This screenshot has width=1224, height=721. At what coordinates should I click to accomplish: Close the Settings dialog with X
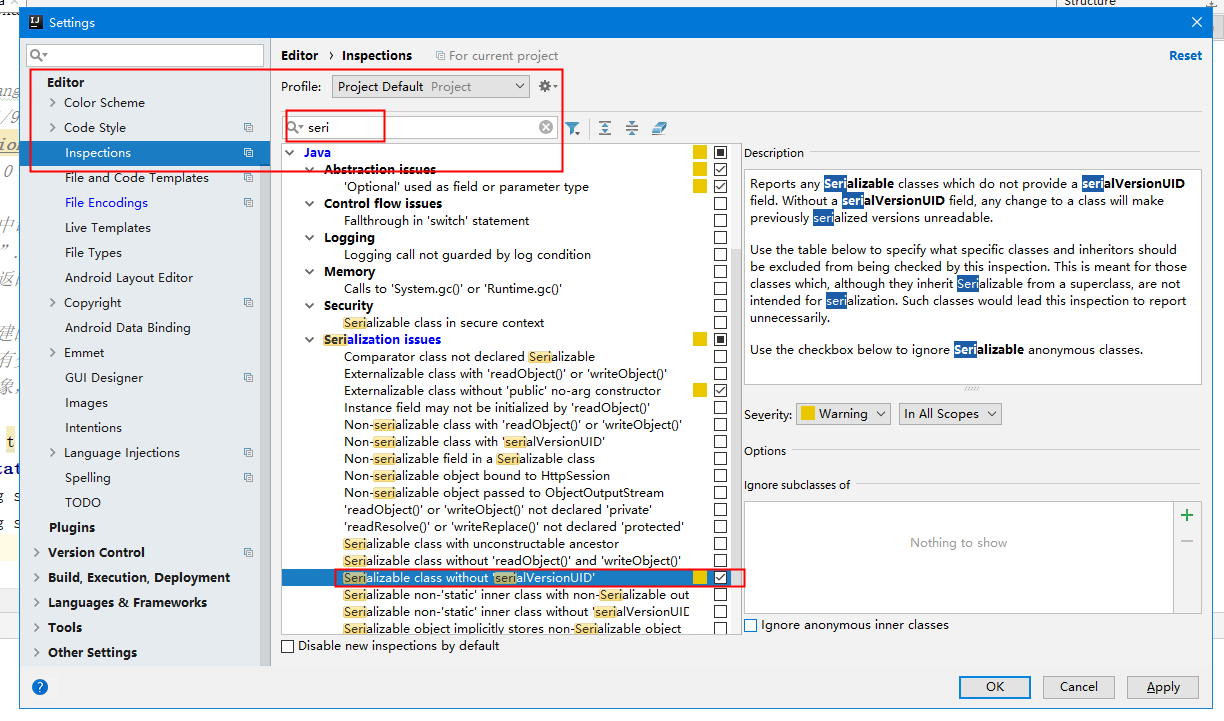click(1197, 22)
